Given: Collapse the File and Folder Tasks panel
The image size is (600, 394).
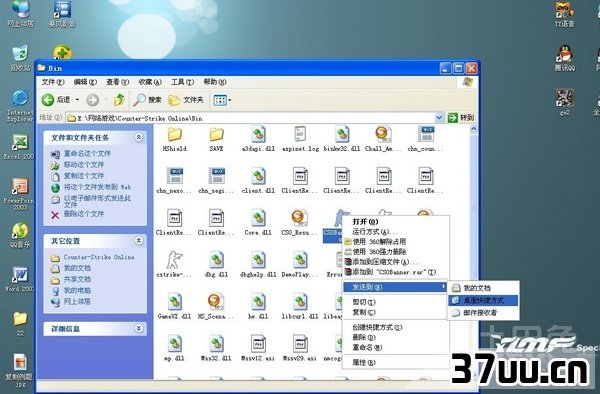Looking at the screenshot, I should click(139, 137).
